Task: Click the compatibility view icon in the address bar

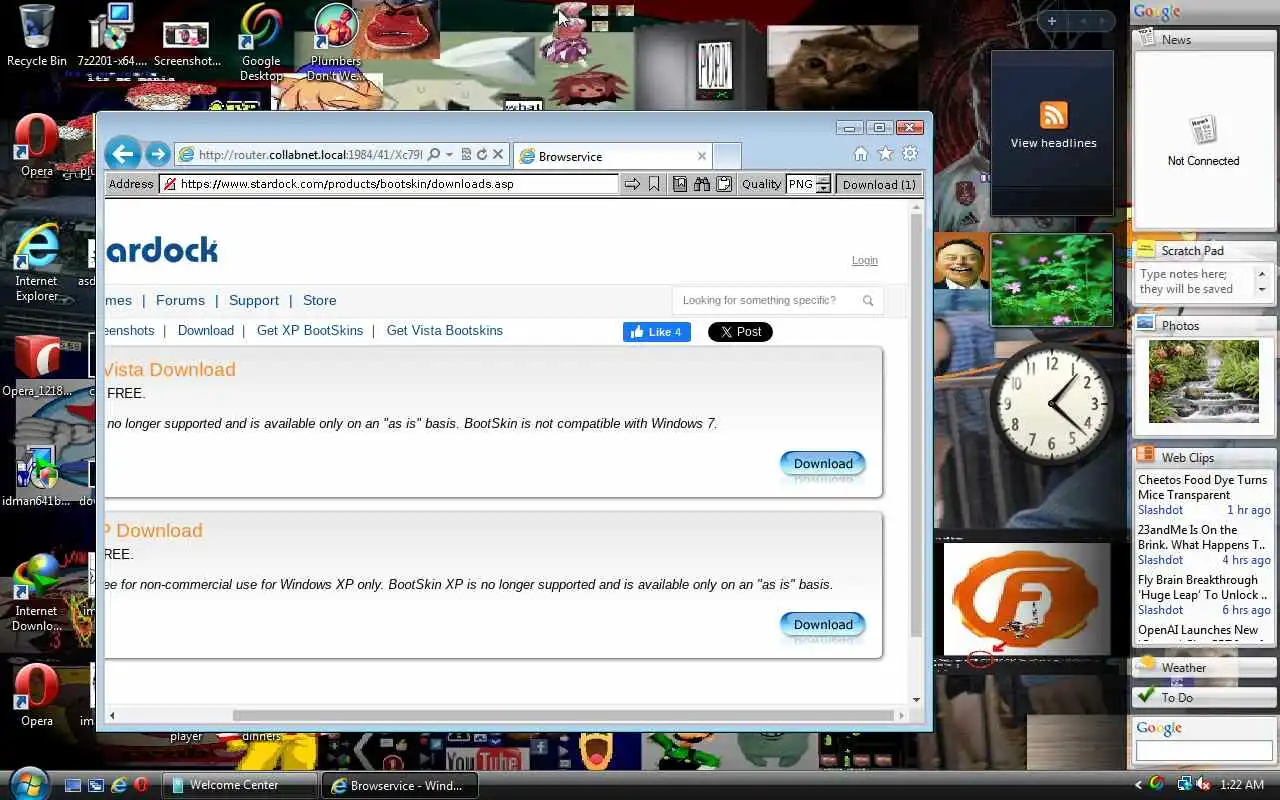Action: pyautogui.click(x=466, y=155)
